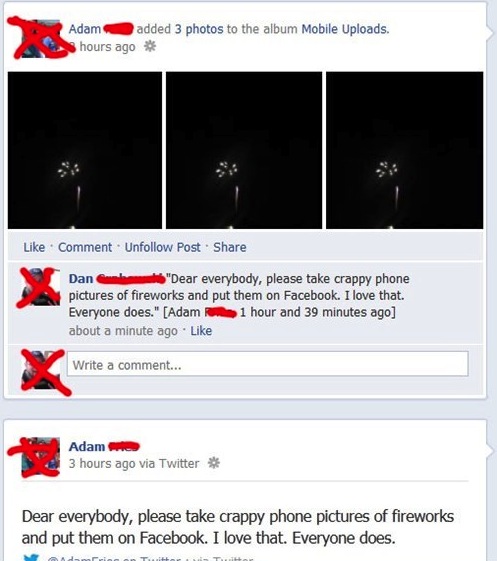Open the third fireworks photo thumbnail
The width and height of the screenshot is (497, 561).
405,150
